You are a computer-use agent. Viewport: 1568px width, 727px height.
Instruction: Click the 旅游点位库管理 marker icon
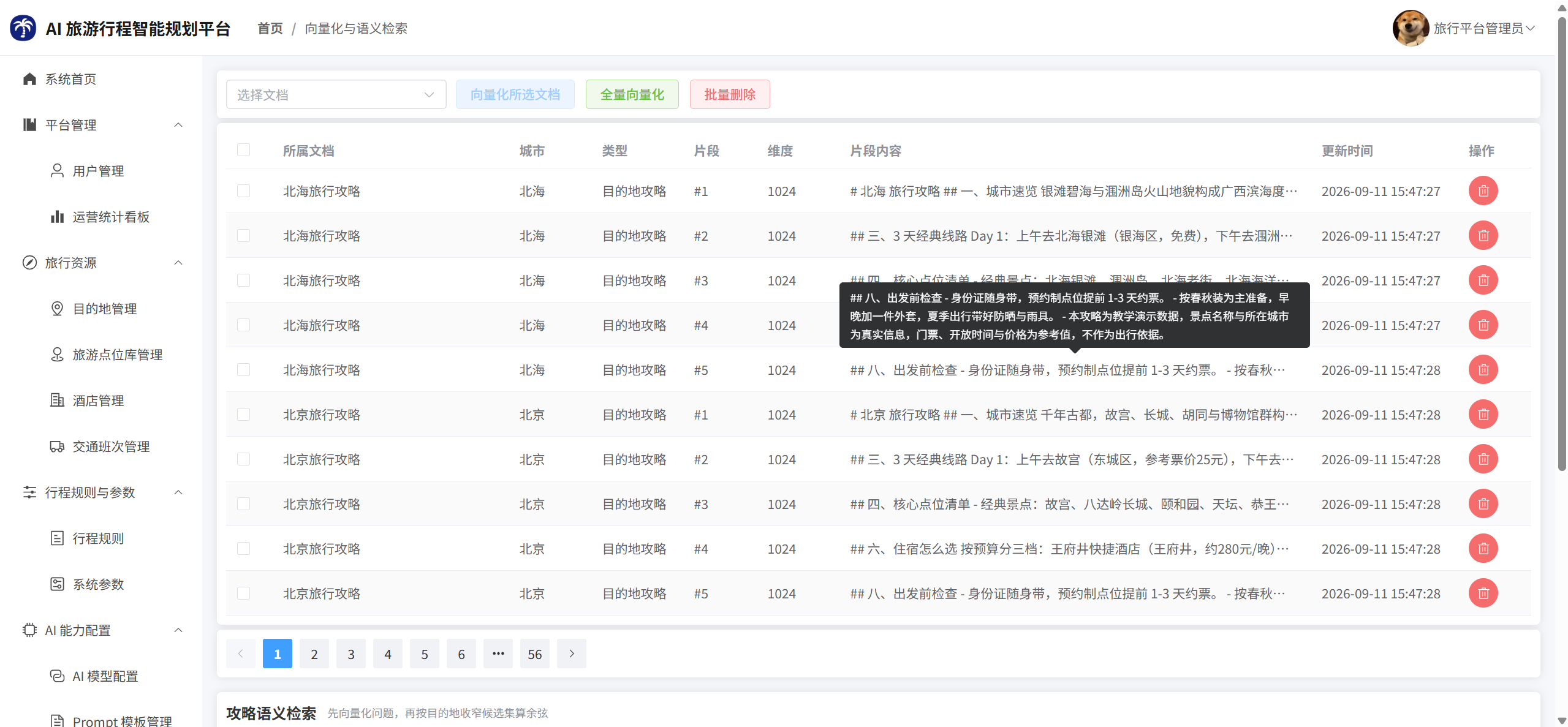point(57,355)
